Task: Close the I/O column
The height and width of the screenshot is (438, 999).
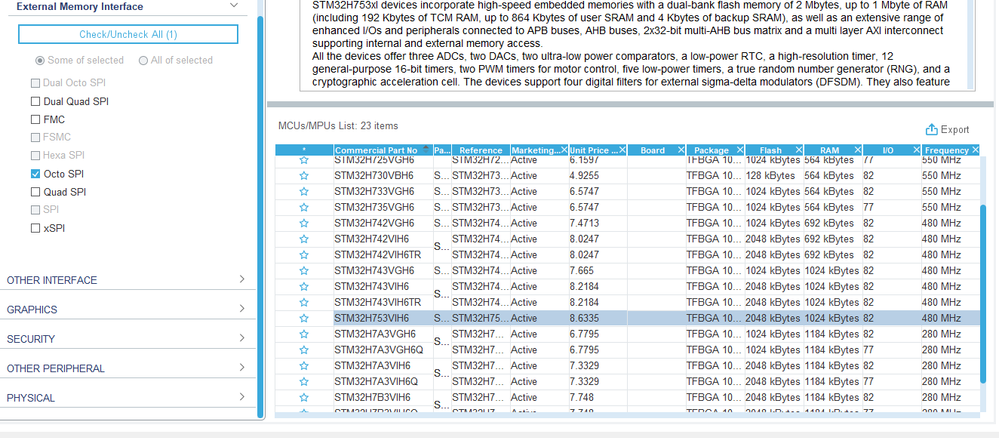Action: (x=916, y=150)
